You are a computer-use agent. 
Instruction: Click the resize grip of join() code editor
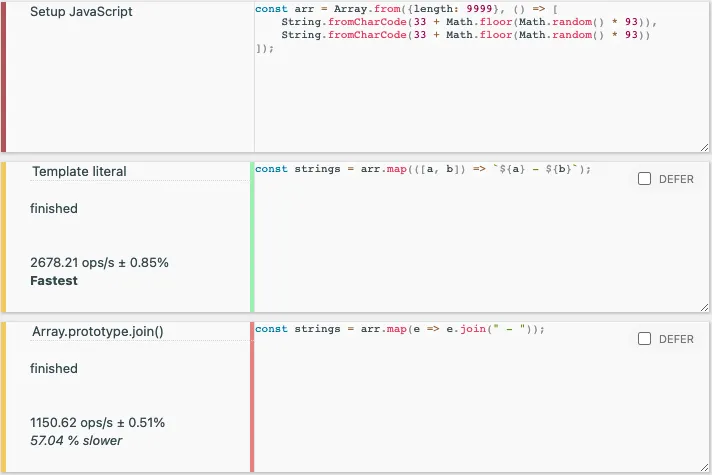[x=704, y=467]
